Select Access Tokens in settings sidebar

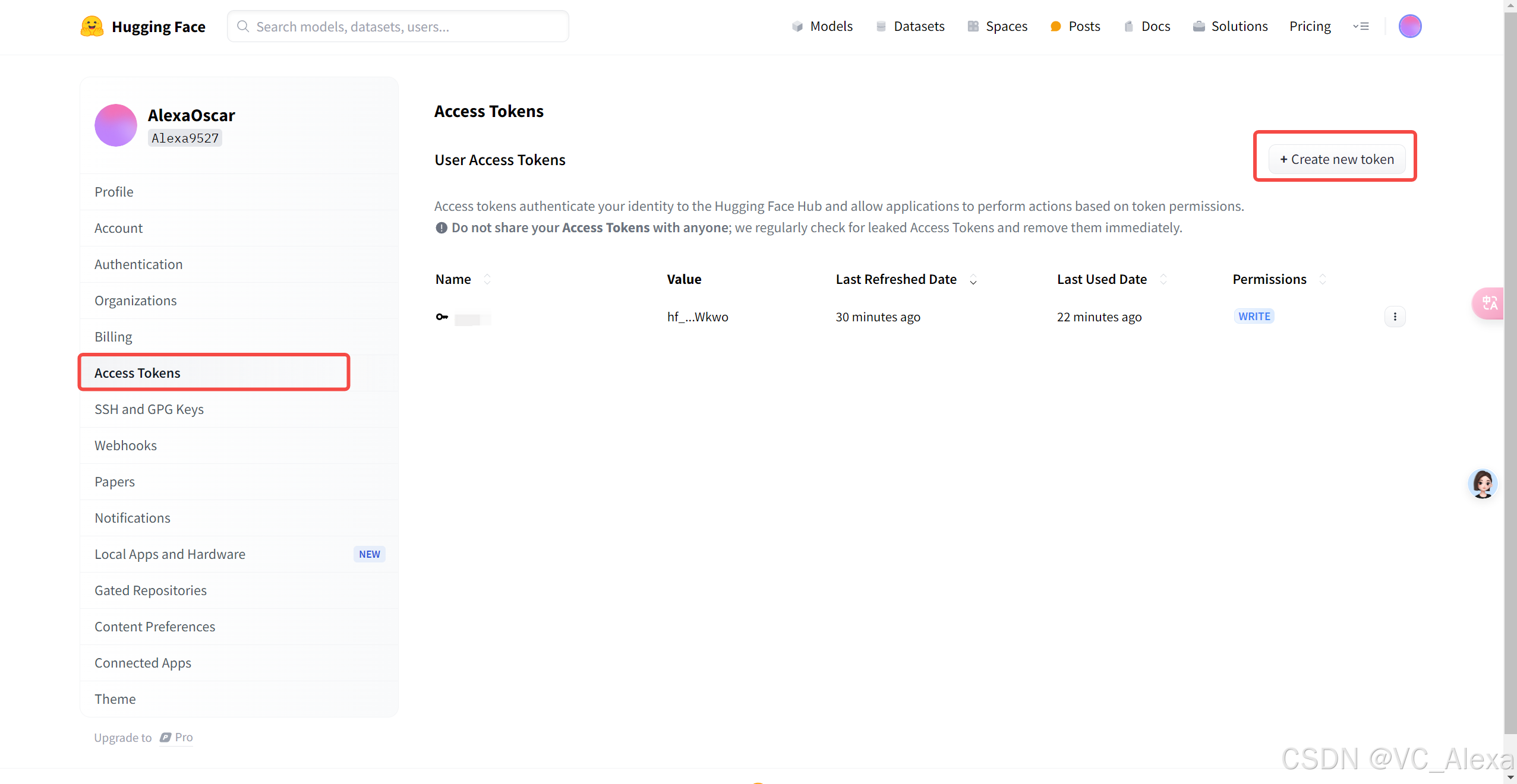click(x=239, y=373)
